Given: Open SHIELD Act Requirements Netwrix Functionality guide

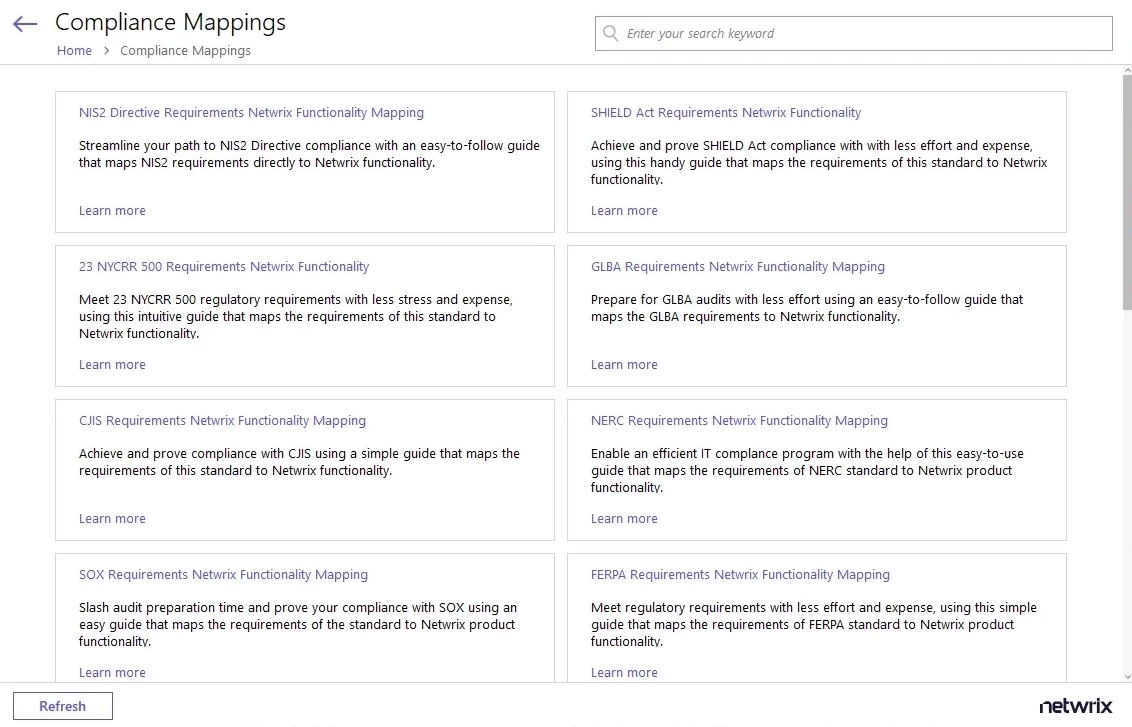Looking at the screenshot, I should pos(725,112).
